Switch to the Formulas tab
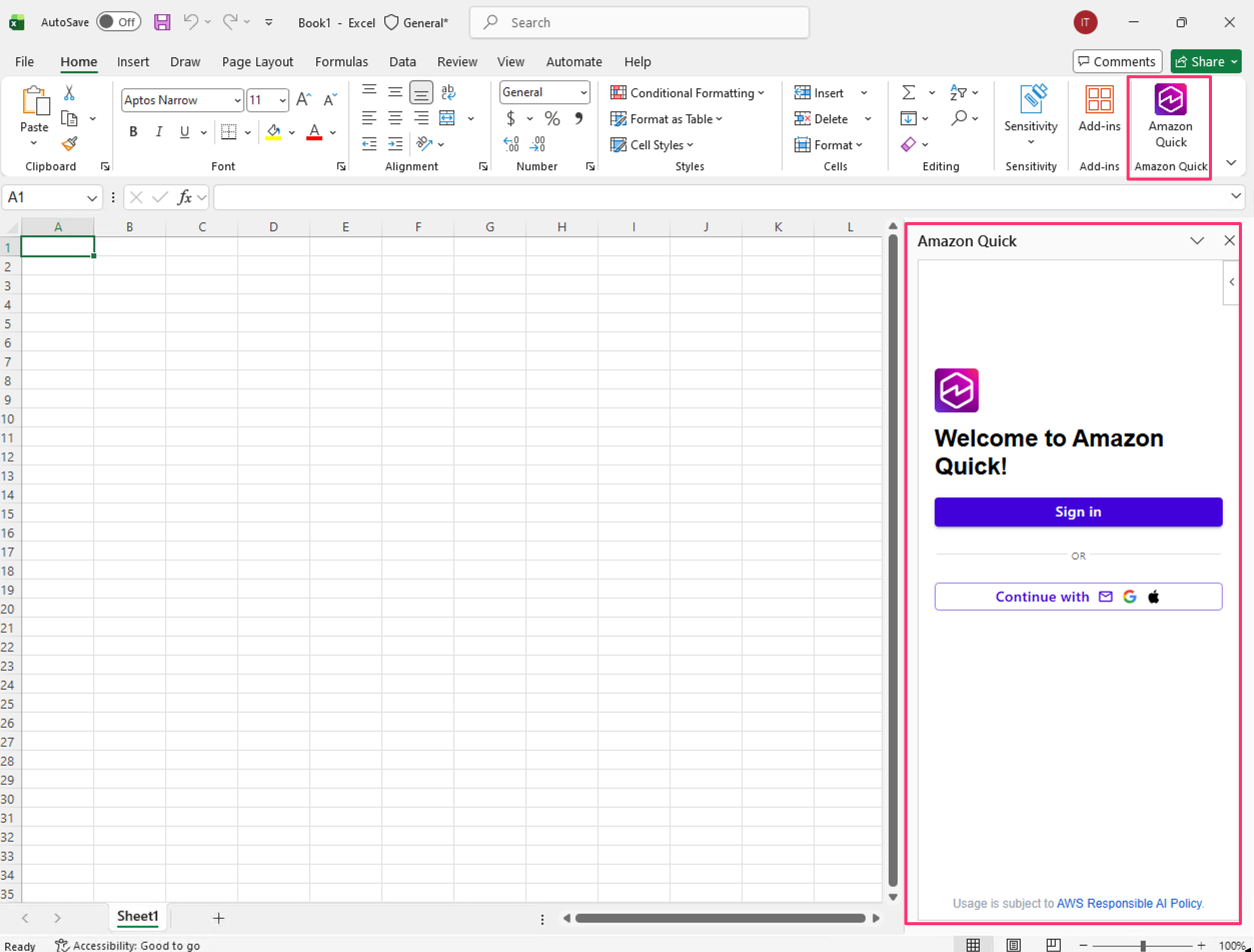Viewport: 1254px width, 952px height. (341, 61)
